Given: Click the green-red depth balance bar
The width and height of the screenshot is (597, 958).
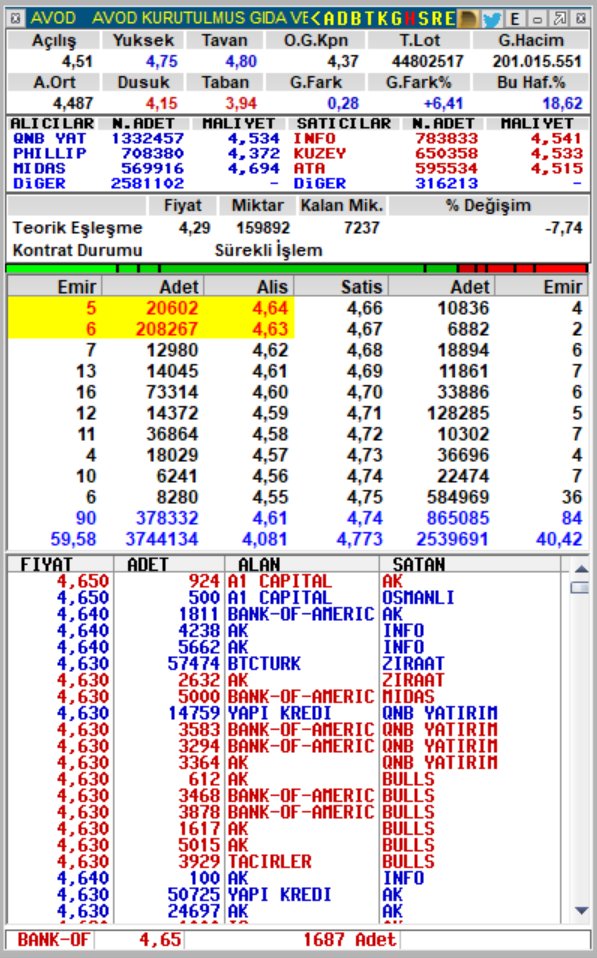Looking at the screenshot, I should [296, 268].
